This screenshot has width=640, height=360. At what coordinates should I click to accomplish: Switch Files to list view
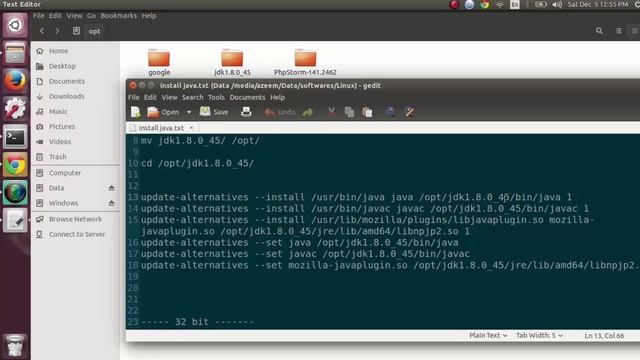pos(619,31)
